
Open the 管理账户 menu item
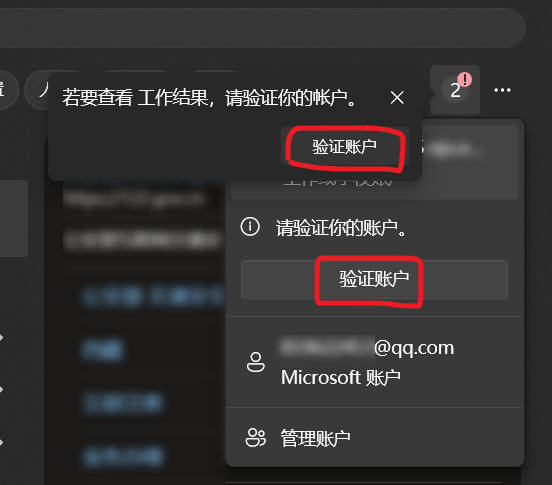(x=375, y=438)
